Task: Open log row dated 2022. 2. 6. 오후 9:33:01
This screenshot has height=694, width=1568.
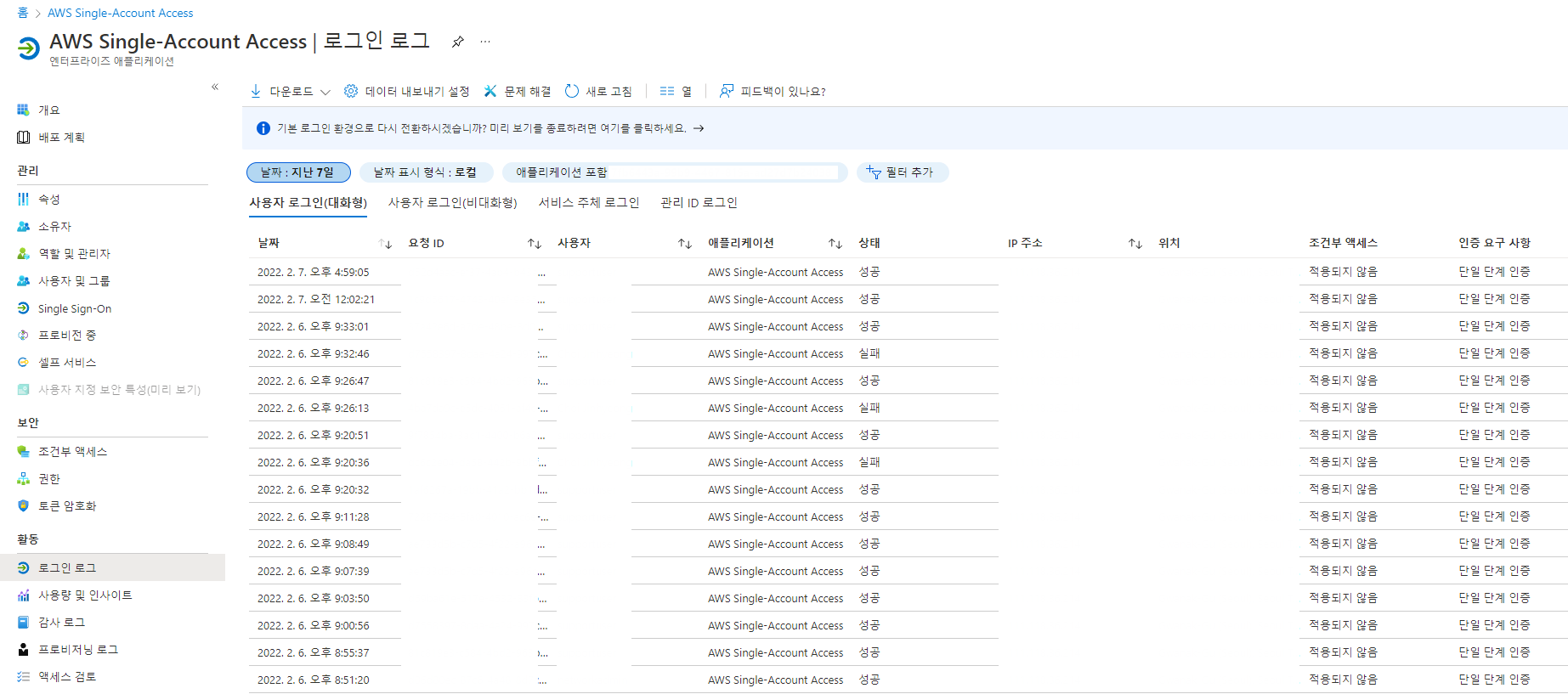Action: click(x=909, y=326)
